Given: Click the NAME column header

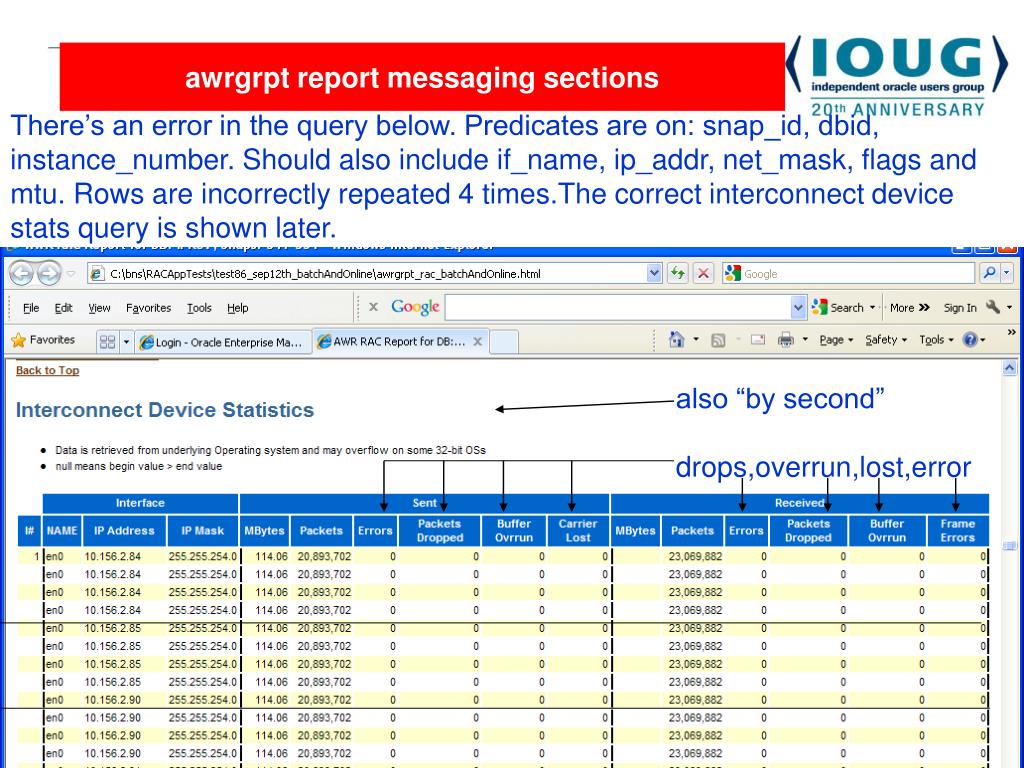Looking at the screenshot, I should pyautogui.click(x=62, y=530).
